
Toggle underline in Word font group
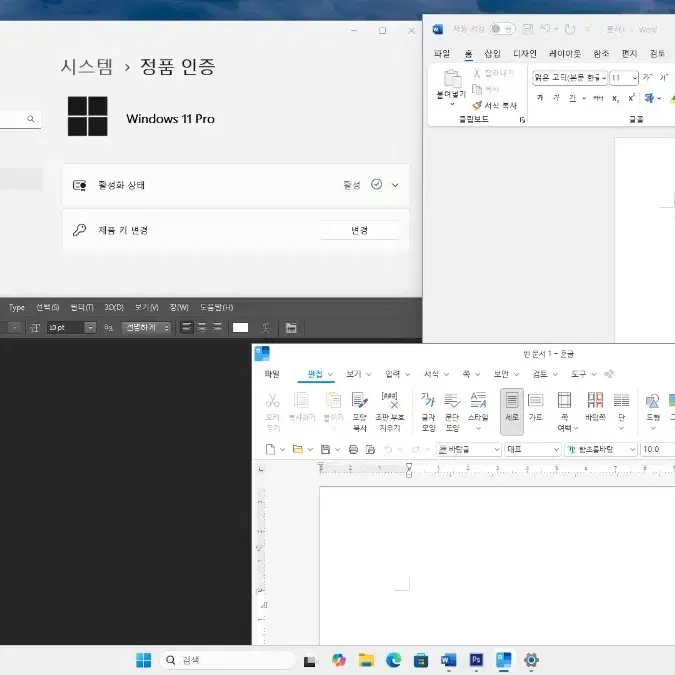pyautogui.click(x=572, y=98)
